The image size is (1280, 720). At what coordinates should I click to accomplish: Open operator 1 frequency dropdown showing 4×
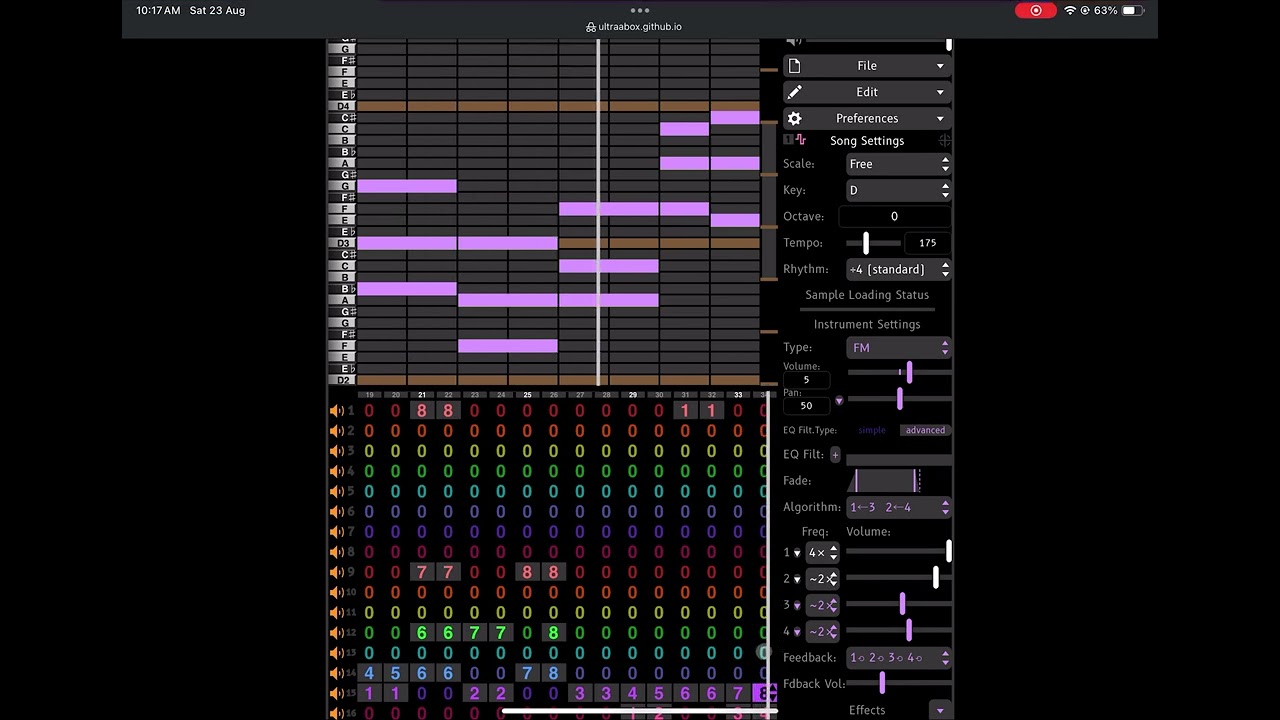(823, 553)
